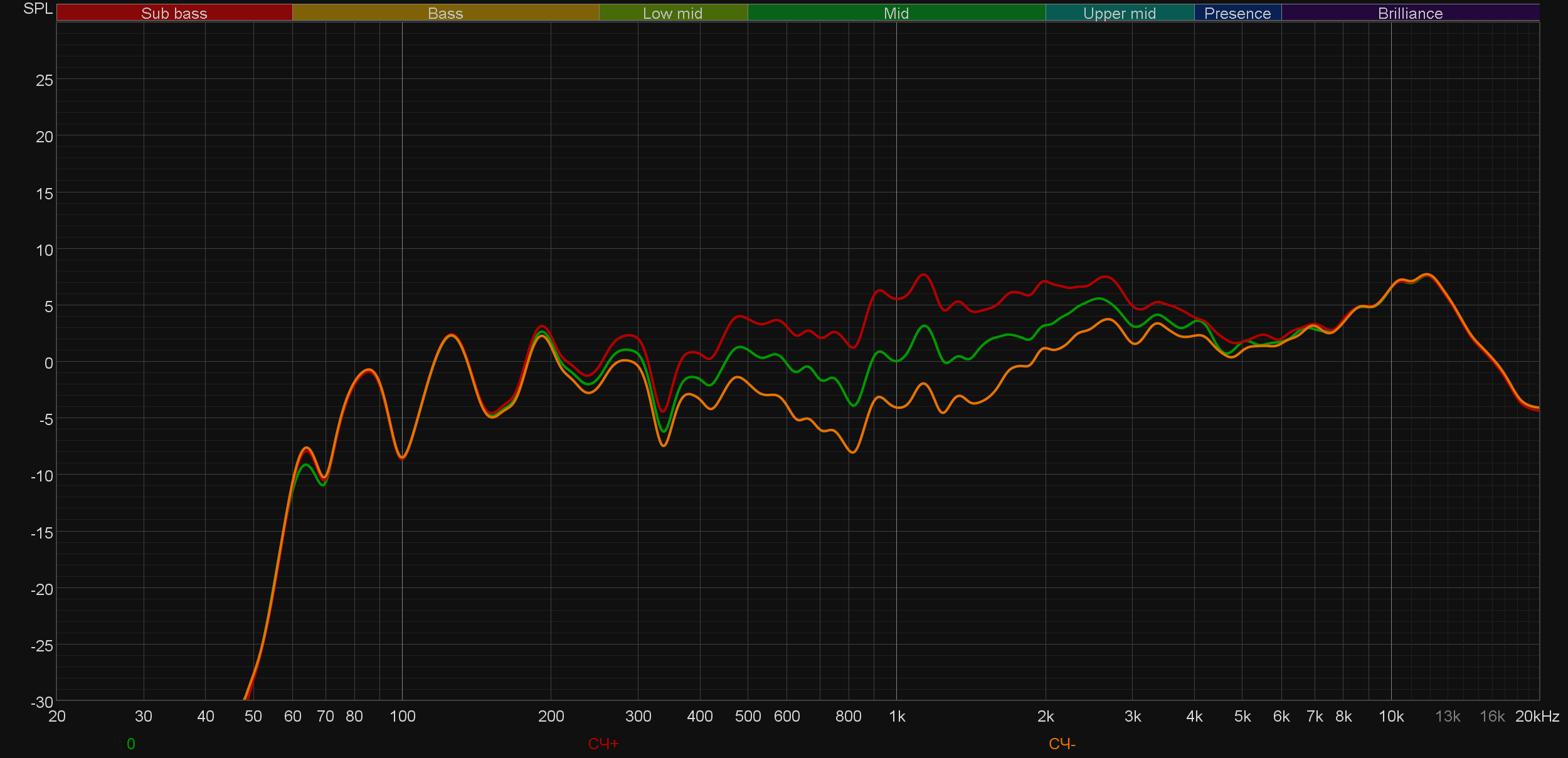Image resolution: width=1568 pixels, height=758 pixels.
Task: Click the Mid frequency band label
Action: (x=896, y=13)
